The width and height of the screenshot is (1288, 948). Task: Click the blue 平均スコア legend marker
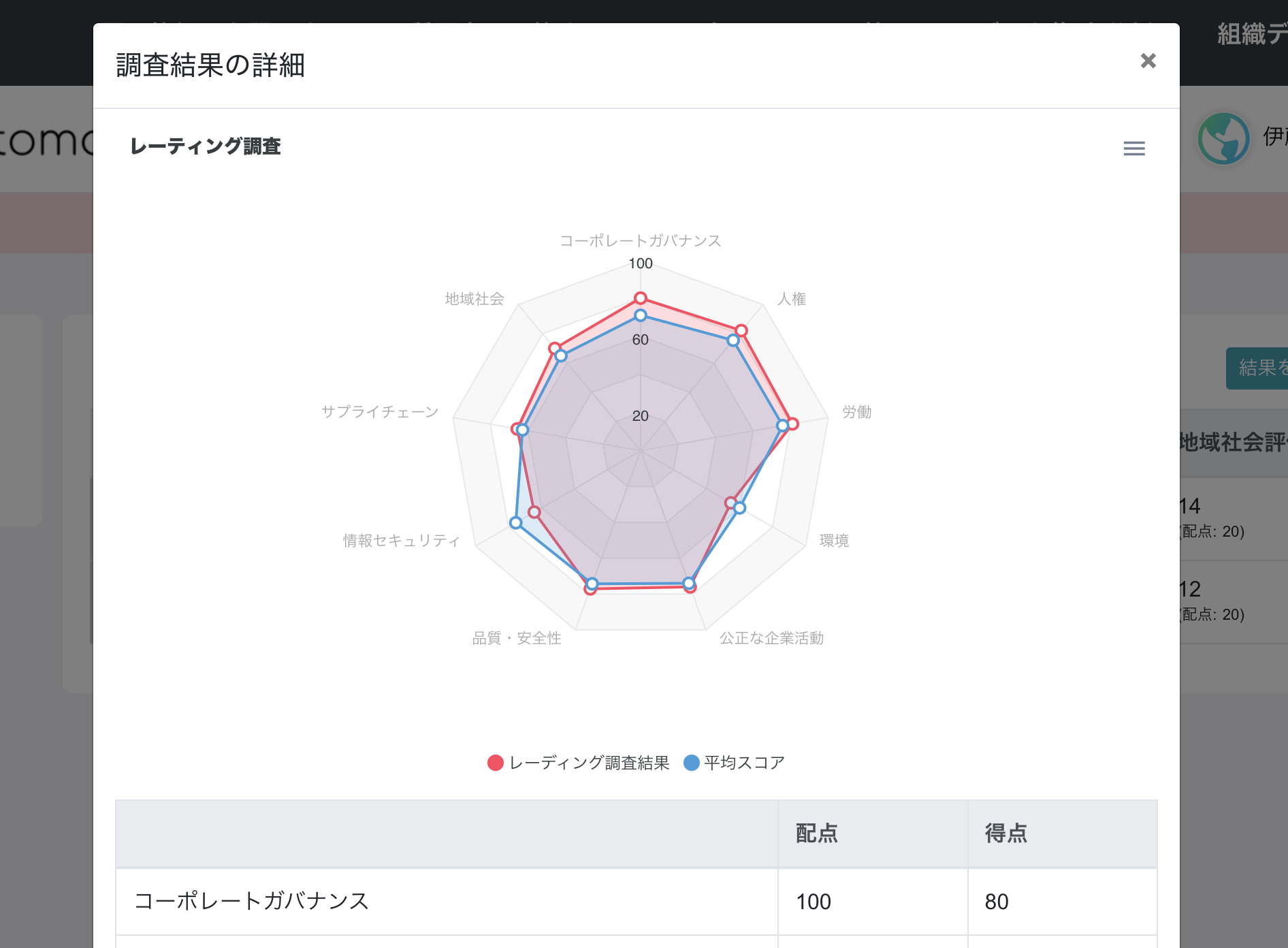[692, 763]
